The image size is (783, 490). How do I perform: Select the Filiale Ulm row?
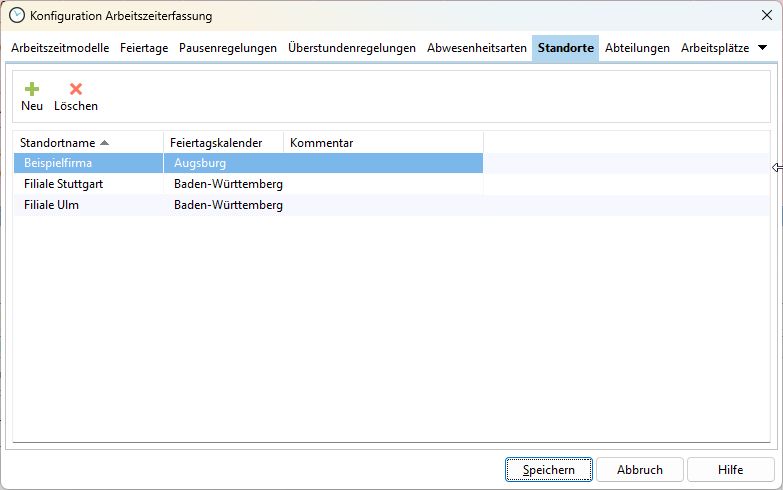click(52, 205)
